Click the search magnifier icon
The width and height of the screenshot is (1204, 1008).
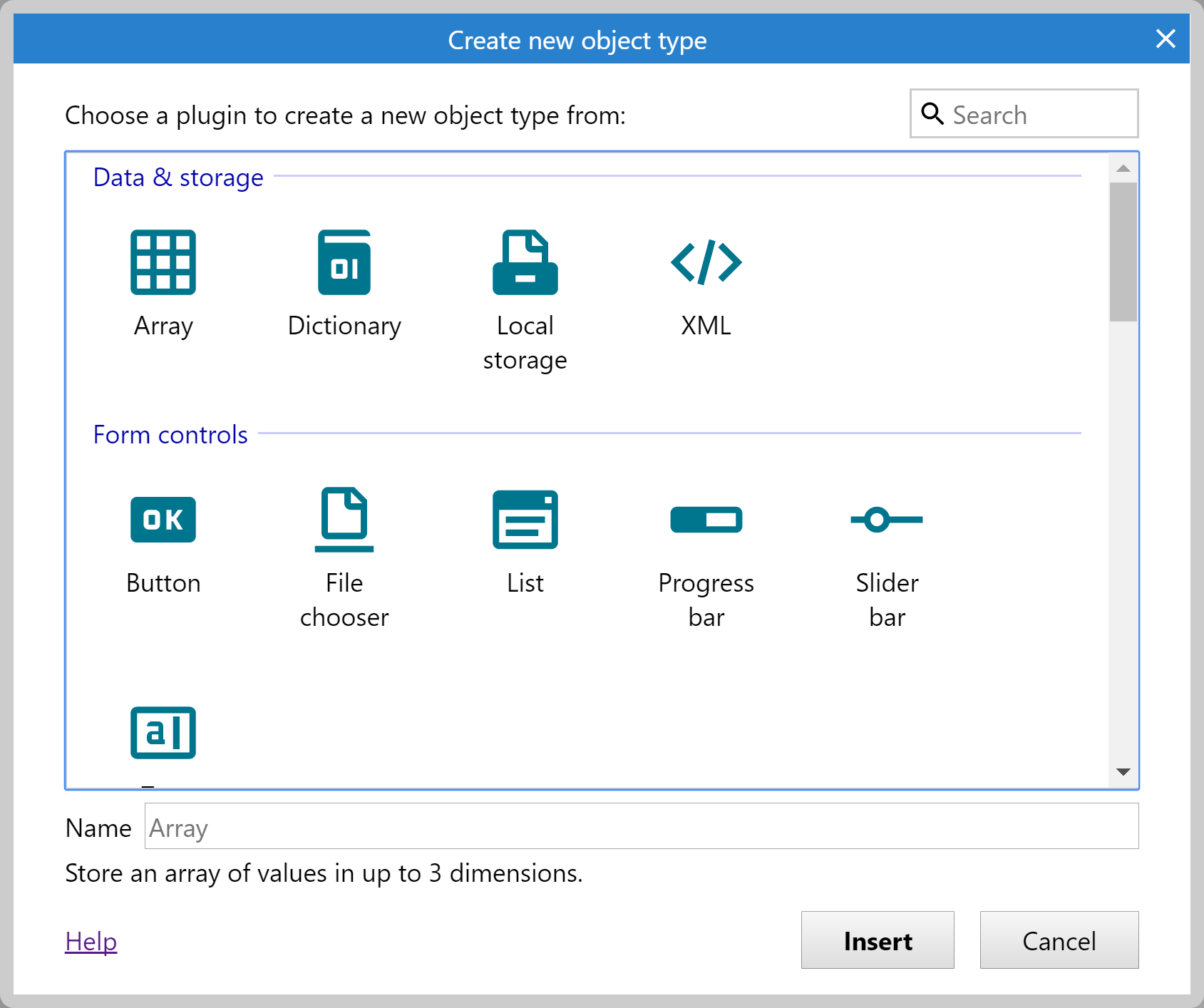click(932, 113)
